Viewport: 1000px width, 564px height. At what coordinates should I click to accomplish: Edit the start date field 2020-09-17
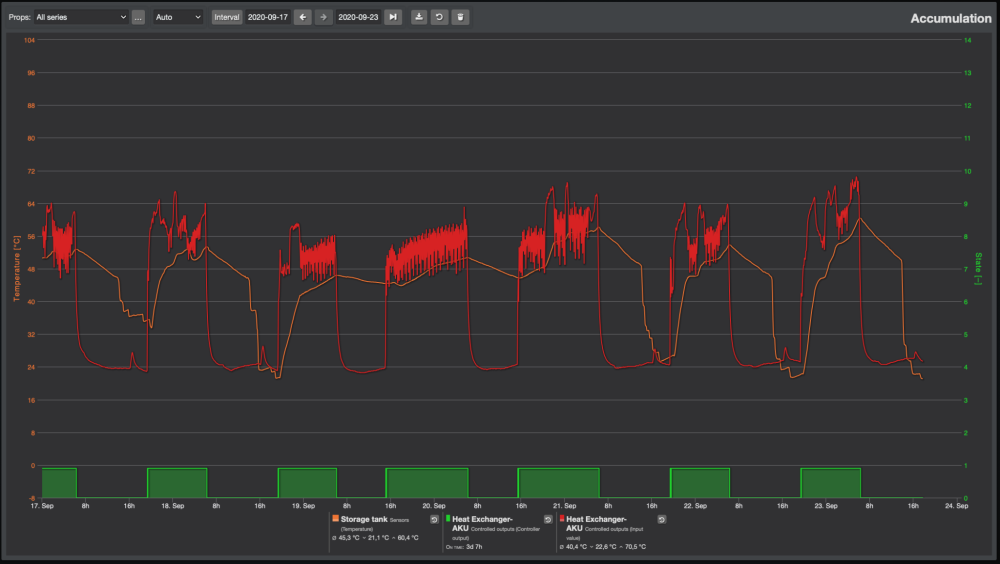point(268,17)
